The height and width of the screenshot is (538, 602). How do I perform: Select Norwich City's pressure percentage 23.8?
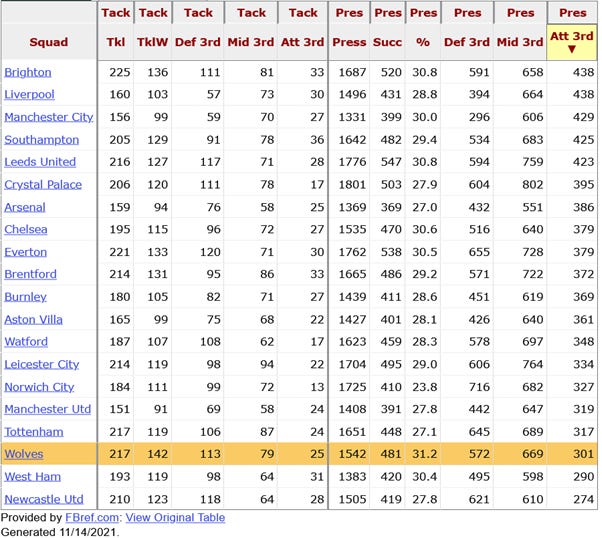[425, 387]
